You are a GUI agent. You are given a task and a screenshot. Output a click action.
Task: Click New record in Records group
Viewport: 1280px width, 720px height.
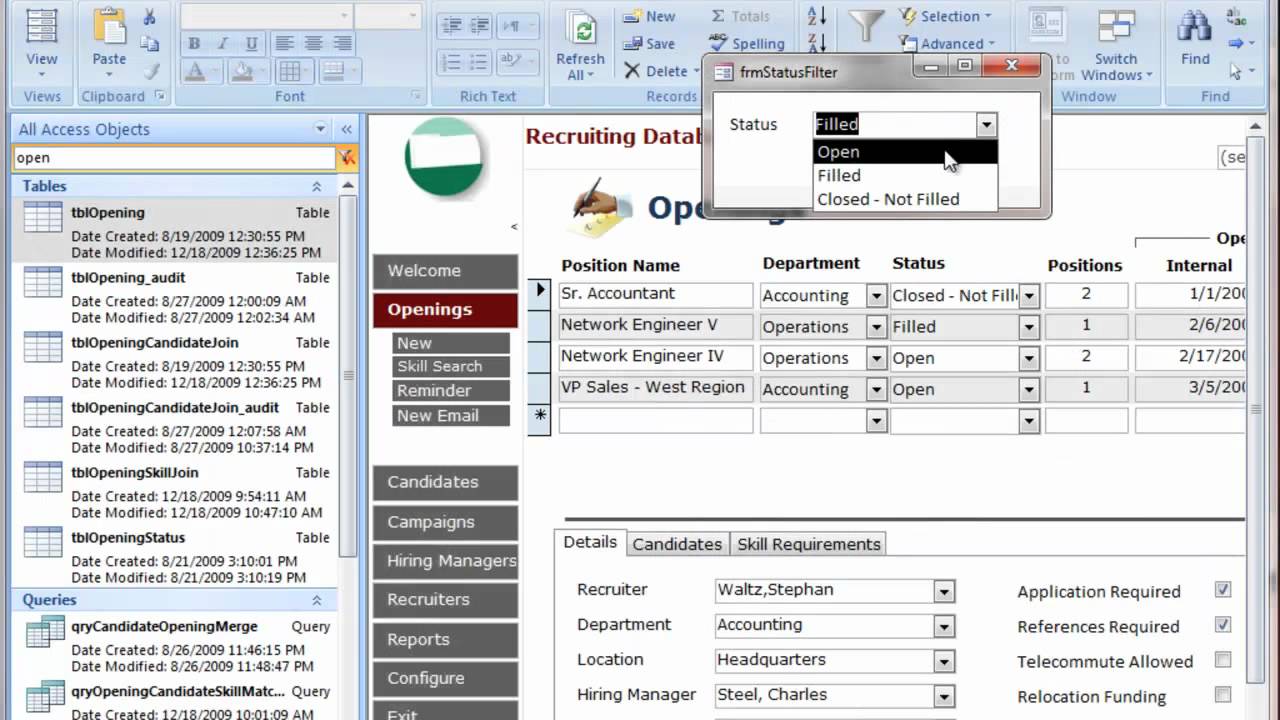click(x=649, y=17)
